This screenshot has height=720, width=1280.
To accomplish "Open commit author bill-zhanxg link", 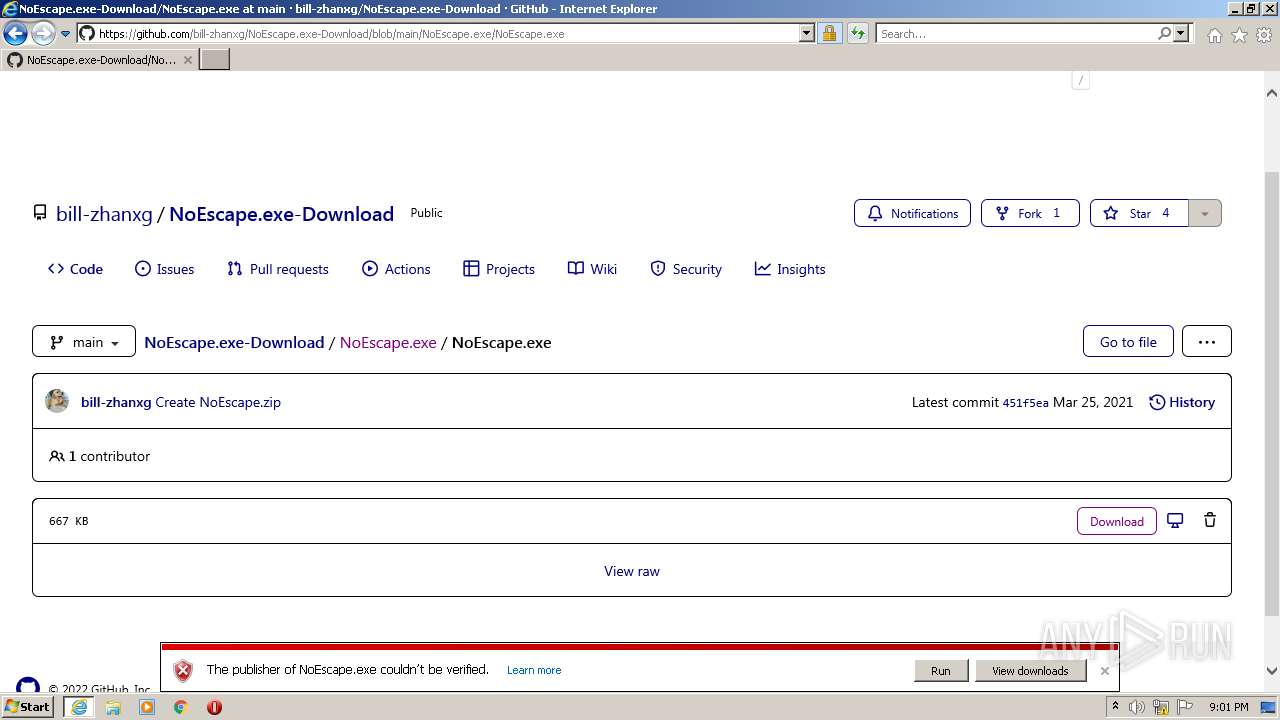I will pyautogui.click(x=116, y=402).
